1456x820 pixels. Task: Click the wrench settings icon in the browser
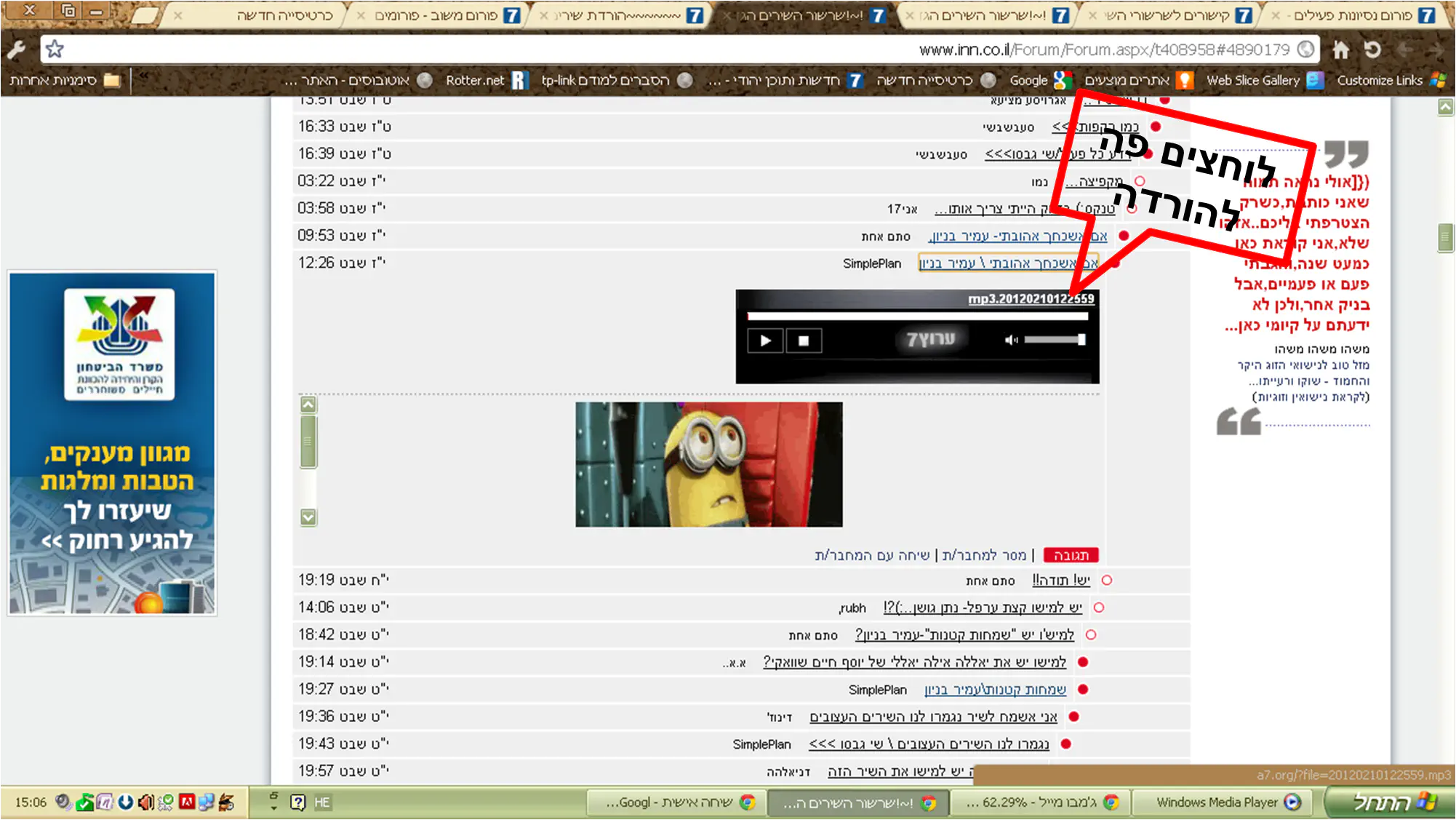pyautogui.click(x=16, y=49)
